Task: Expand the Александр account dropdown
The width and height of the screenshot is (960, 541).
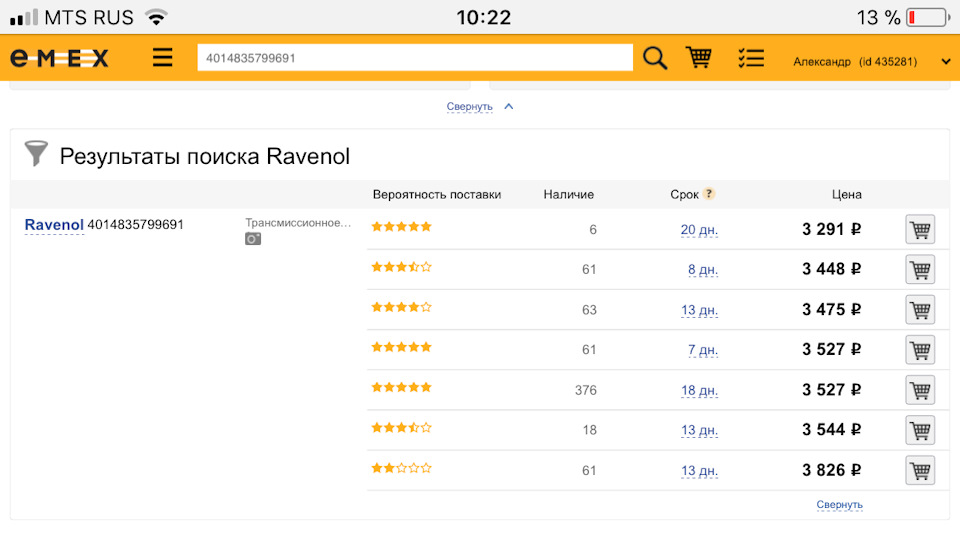Action: click(x=945, y=61)
